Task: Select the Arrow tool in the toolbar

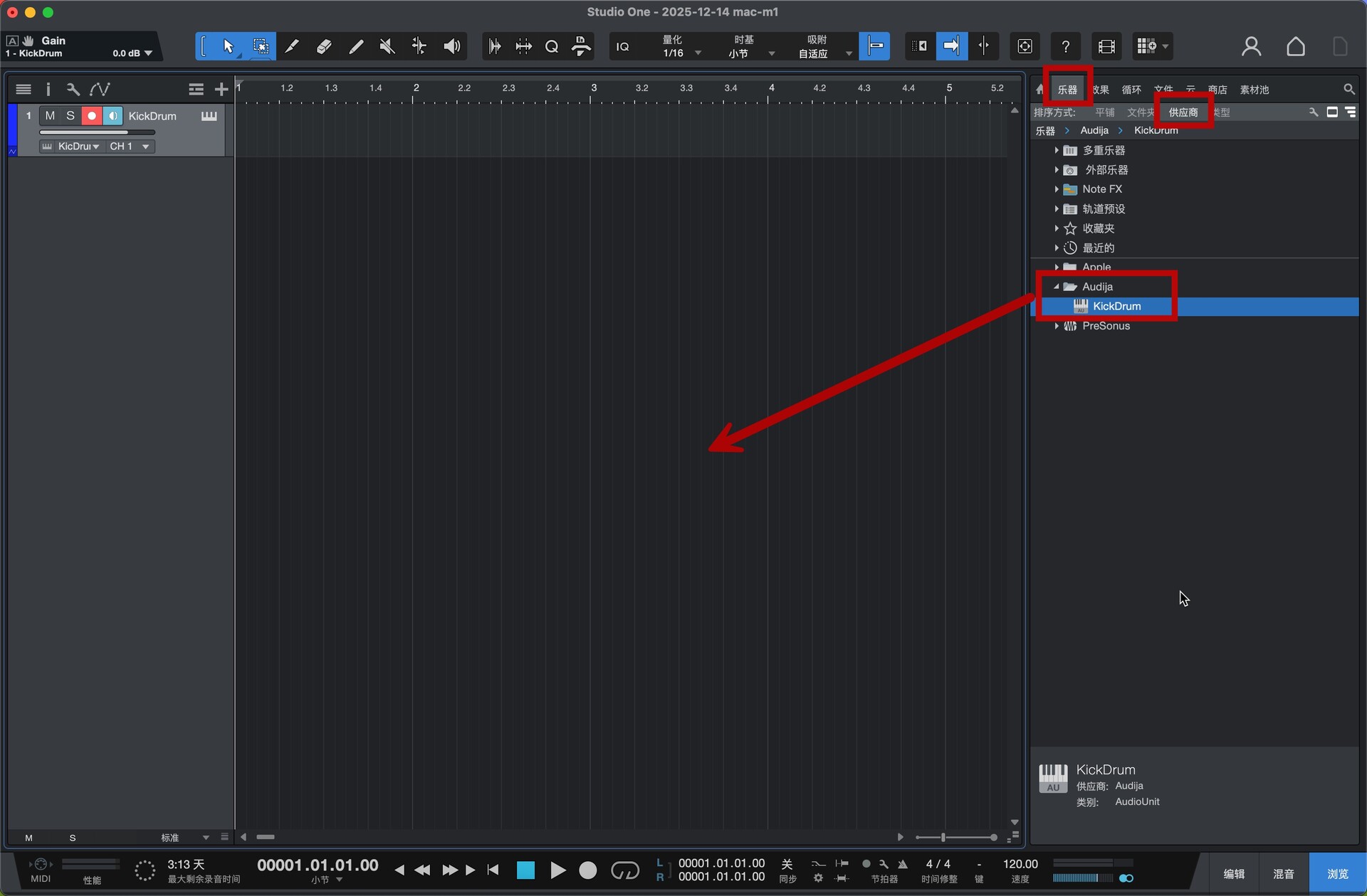Action: (228, 46)
